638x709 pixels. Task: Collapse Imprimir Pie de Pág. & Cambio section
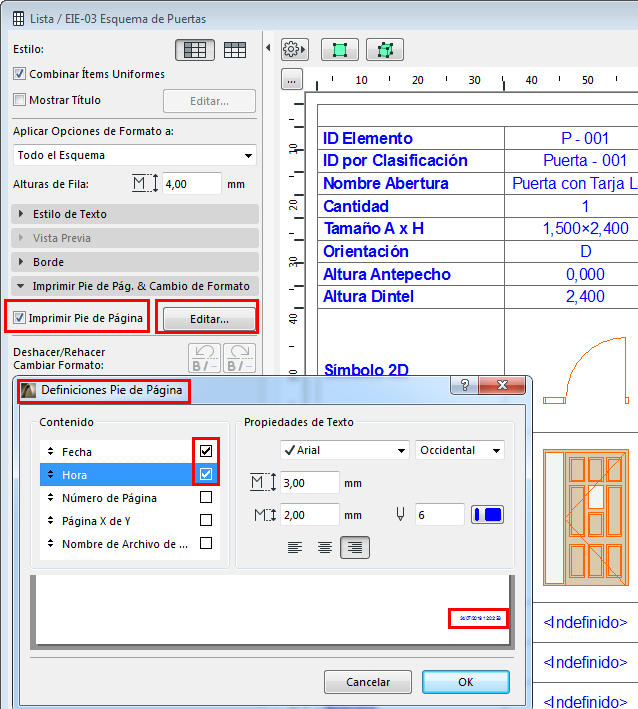135,286
